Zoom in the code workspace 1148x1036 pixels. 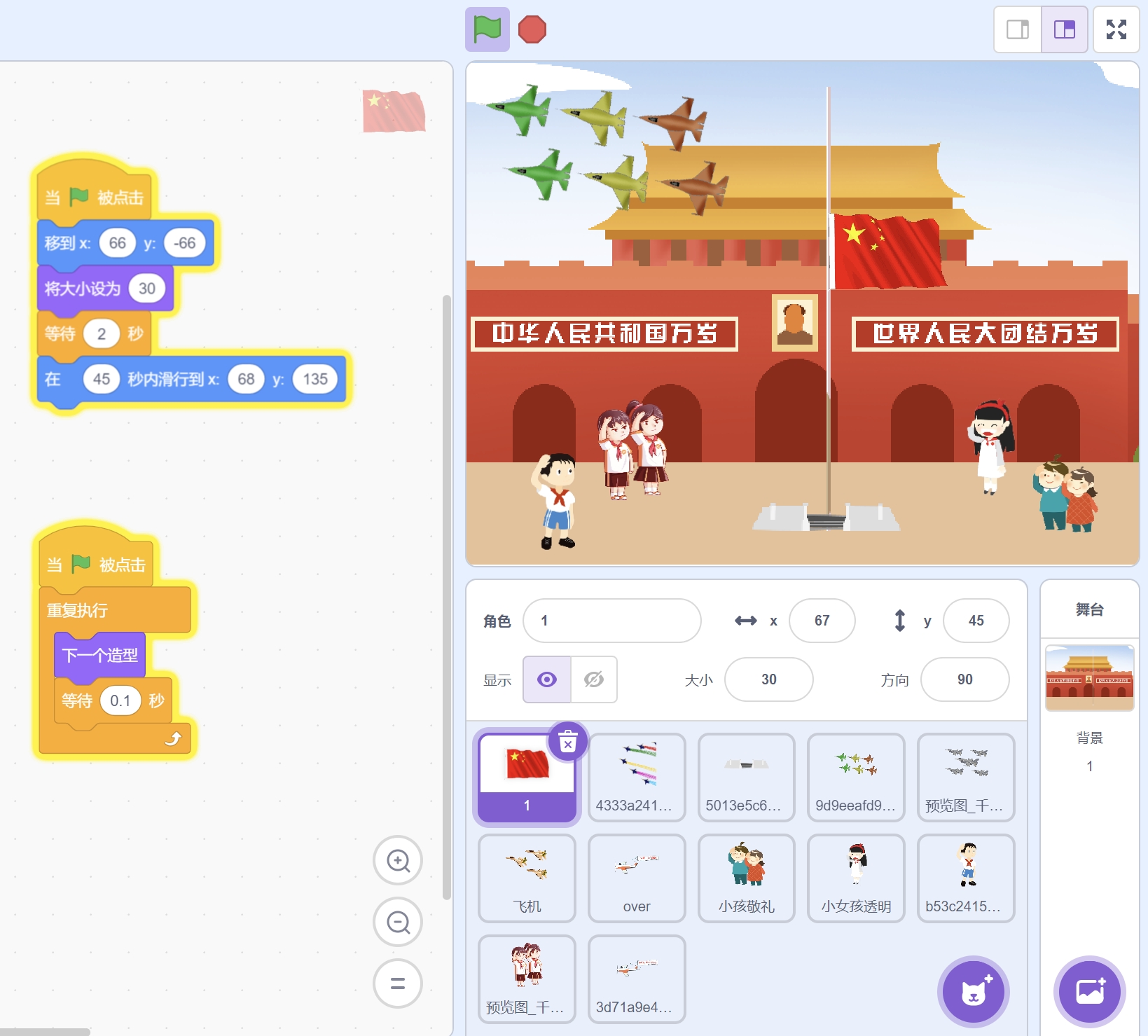coord(398,860)
